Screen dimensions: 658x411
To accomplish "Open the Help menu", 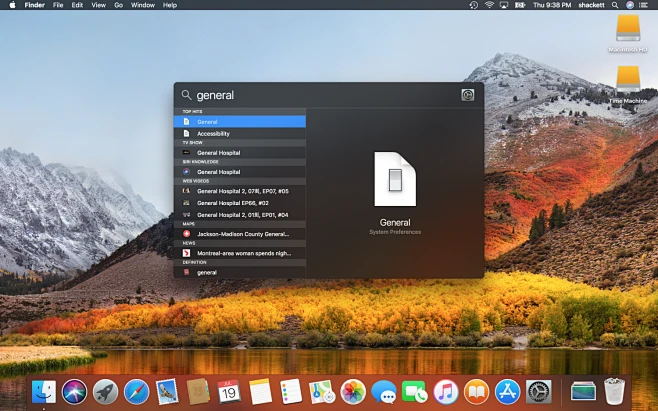I will 170,5.
